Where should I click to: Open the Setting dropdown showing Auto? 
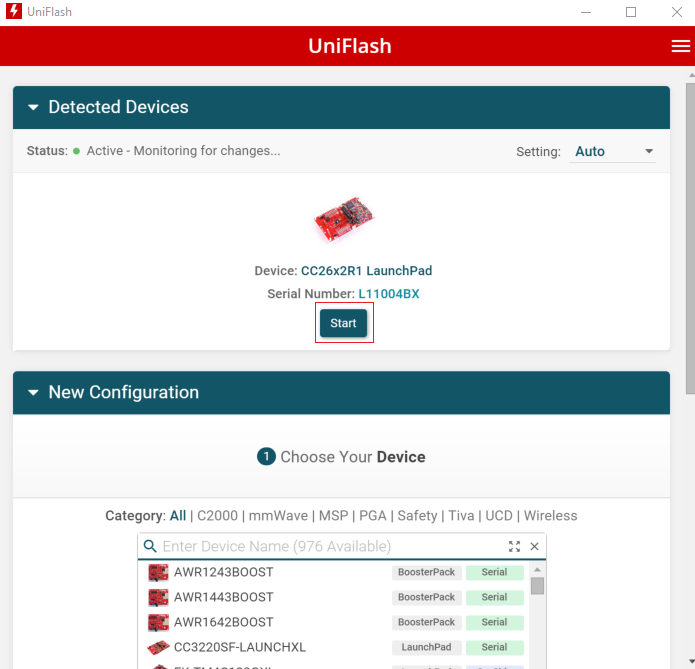coord(613,152)
